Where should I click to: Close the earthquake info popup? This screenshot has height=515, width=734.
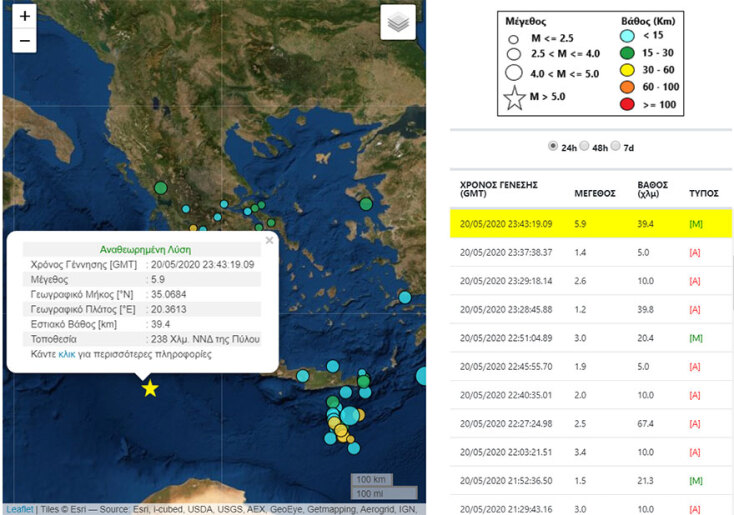(268, 240)
